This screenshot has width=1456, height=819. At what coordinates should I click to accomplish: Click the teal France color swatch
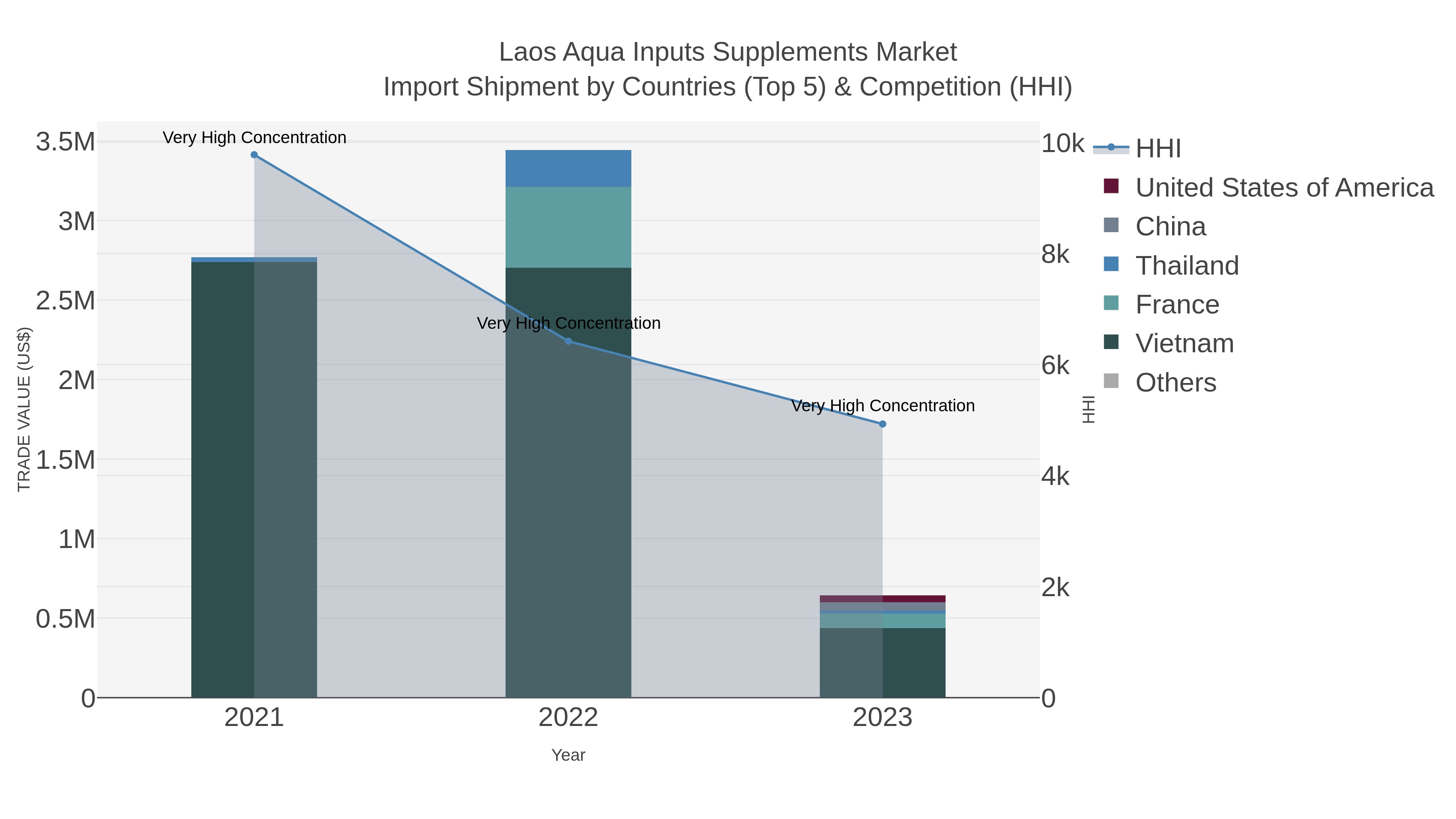click(1111, 303)
